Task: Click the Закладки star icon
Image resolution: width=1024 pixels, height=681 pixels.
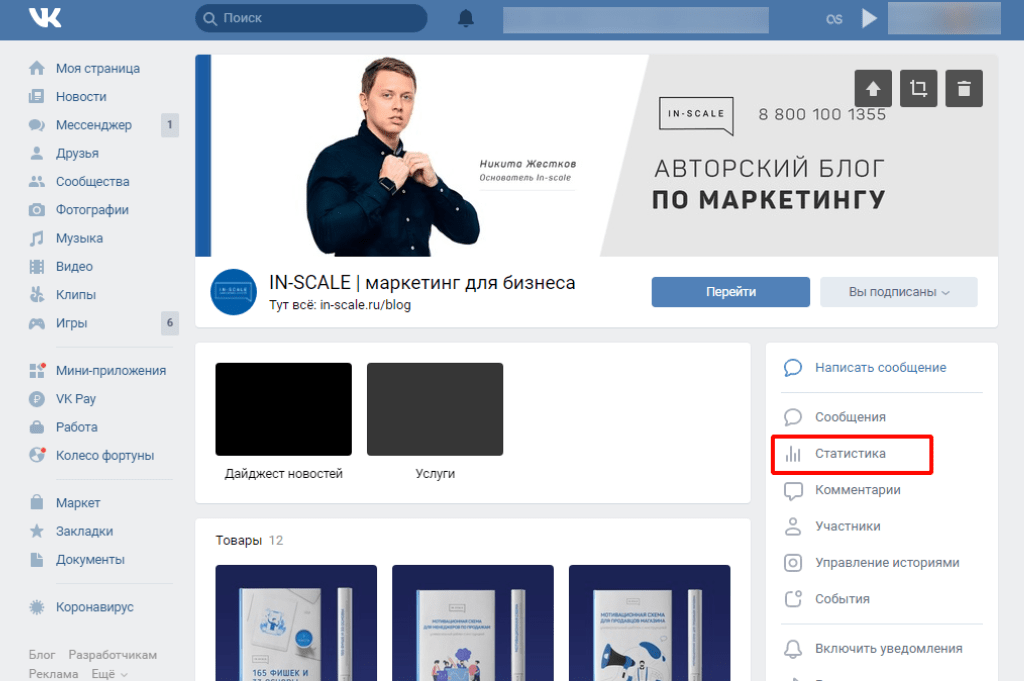Action: [37, 531]
